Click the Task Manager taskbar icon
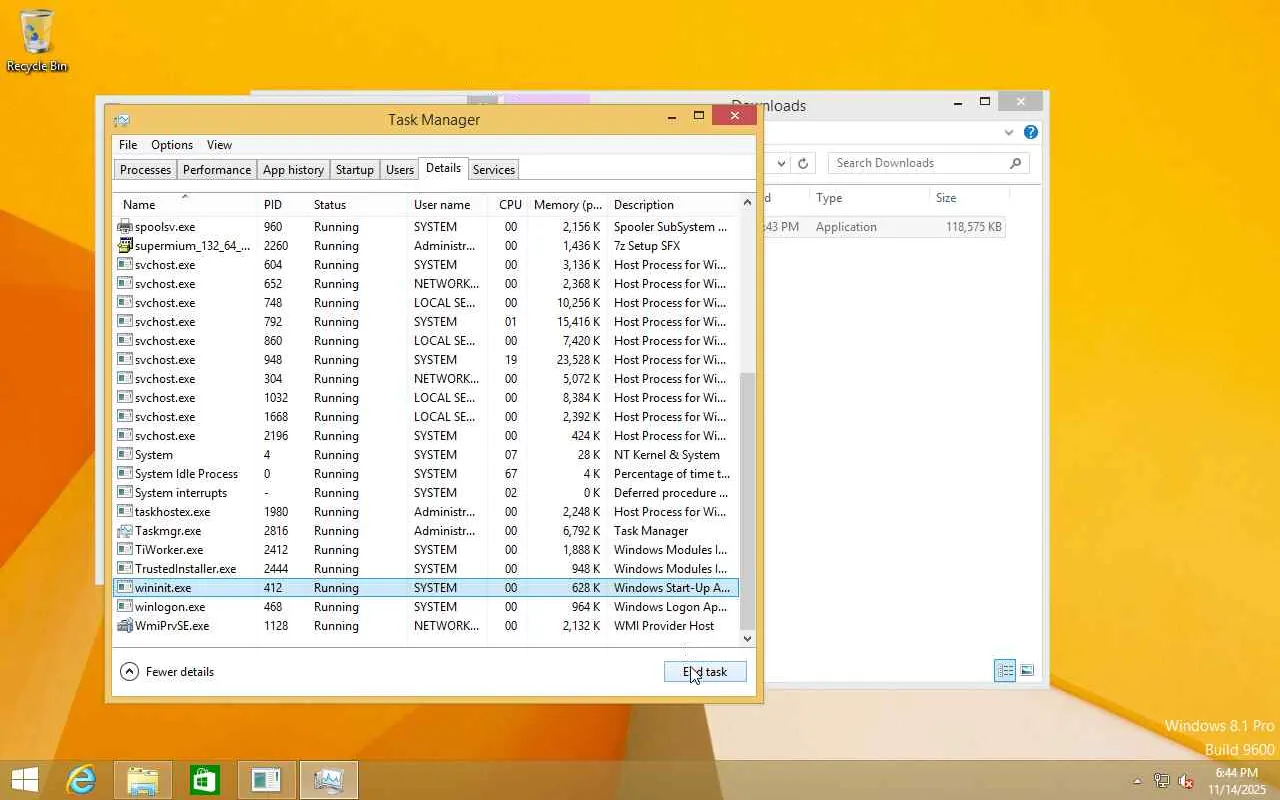 click(x=328, y=780)
